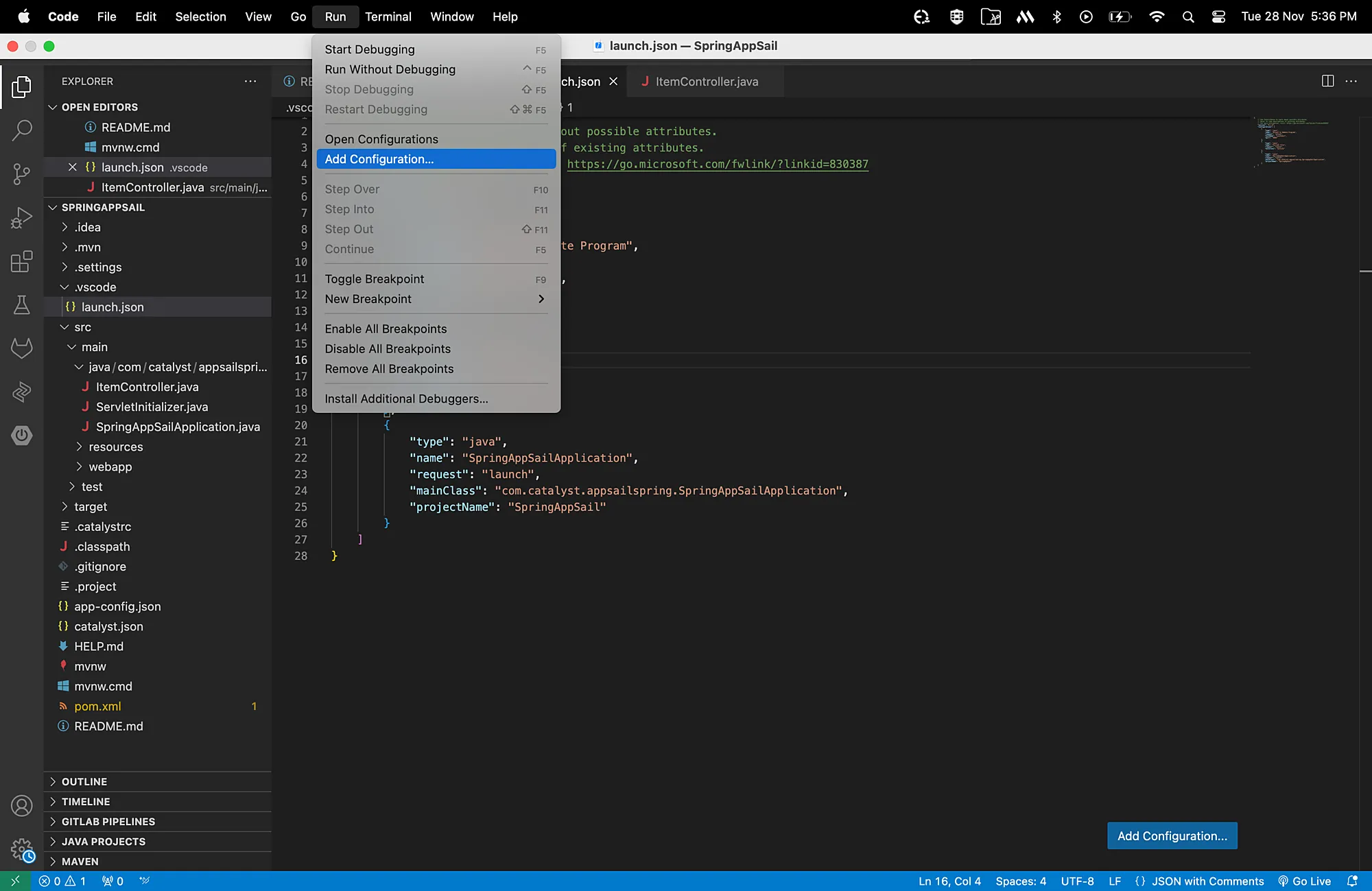Switch to ItemController.java tab
1372x891 pixels.
pos(706,82)
